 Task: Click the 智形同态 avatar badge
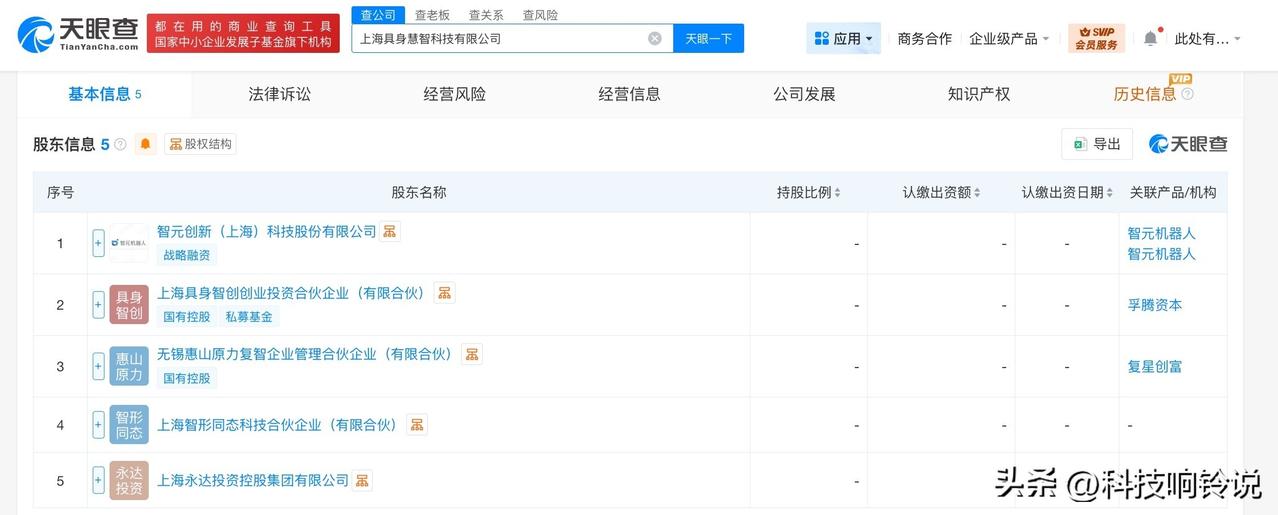pos(129,425)
